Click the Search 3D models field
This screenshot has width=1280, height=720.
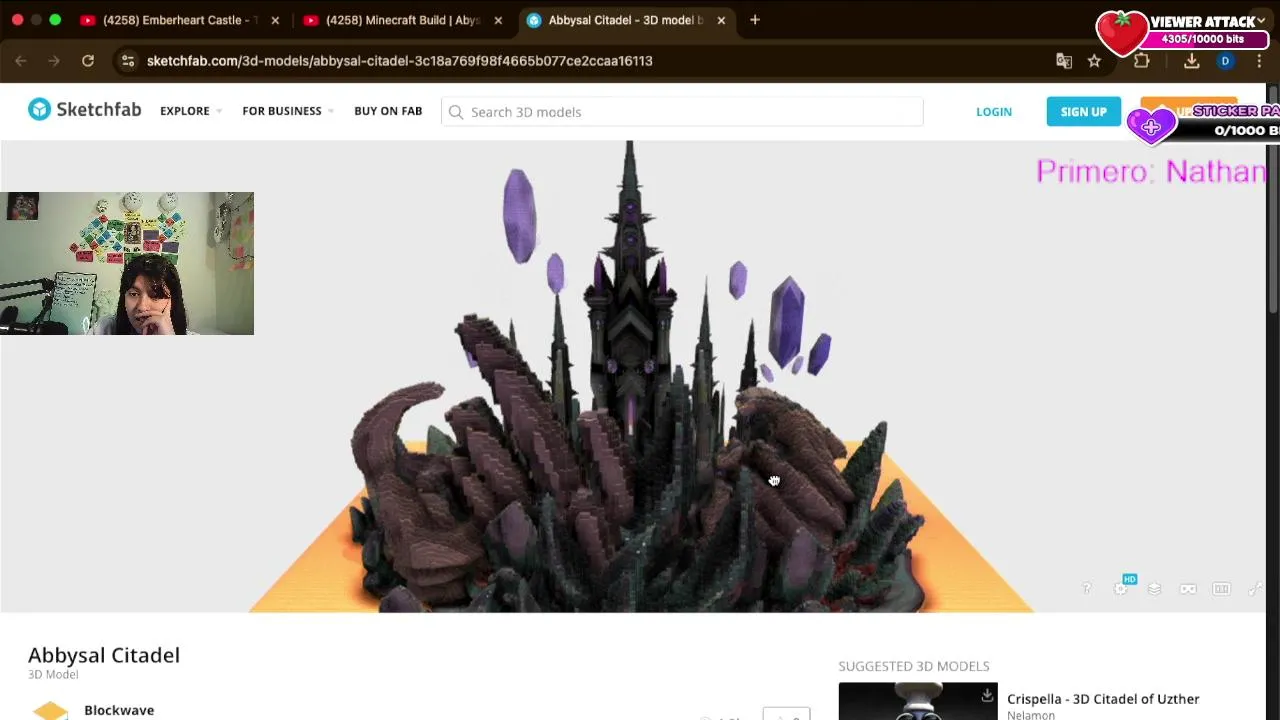[x=682, y=112]
